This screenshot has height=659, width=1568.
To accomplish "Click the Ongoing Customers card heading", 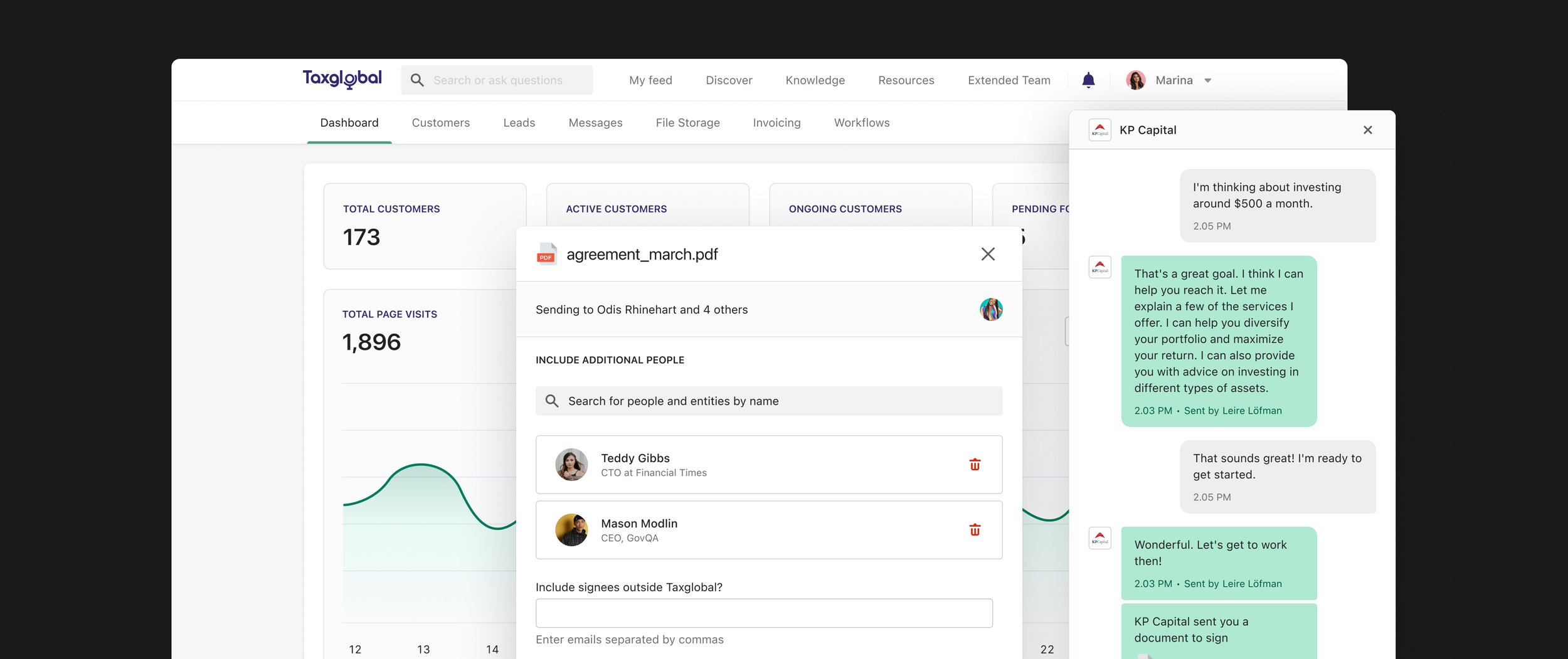I will point(845,209).
